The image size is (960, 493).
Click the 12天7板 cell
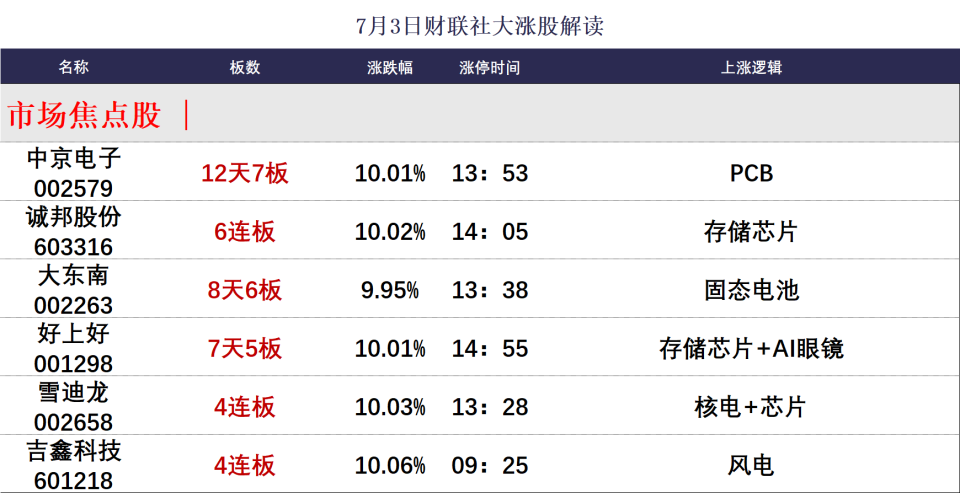[x=245, y=174]
